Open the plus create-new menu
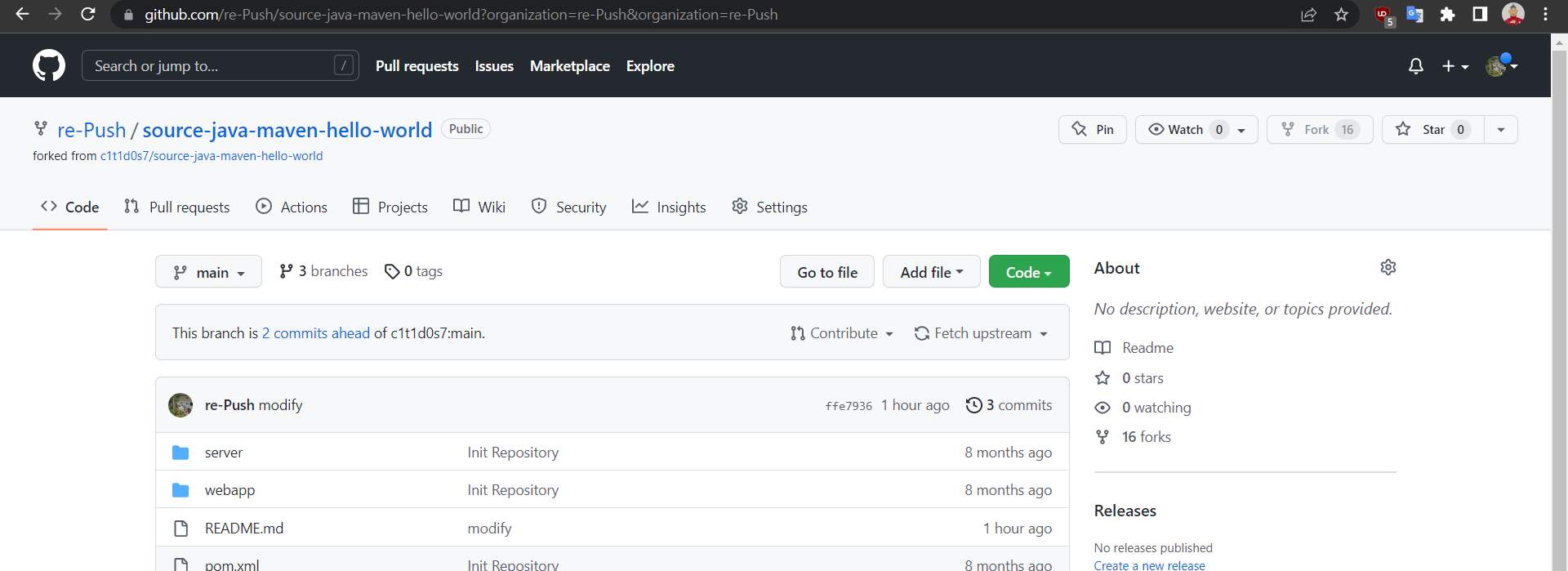This screenshot has width=1568, height=571. 1455,66
